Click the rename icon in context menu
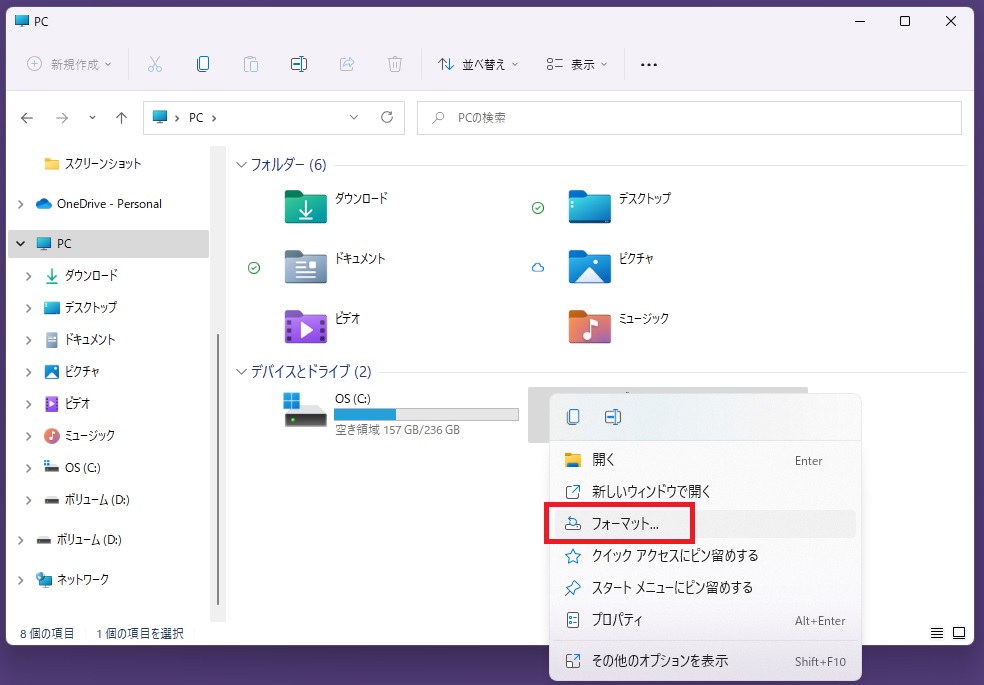984x685 pixels. [x=613, y=417]
